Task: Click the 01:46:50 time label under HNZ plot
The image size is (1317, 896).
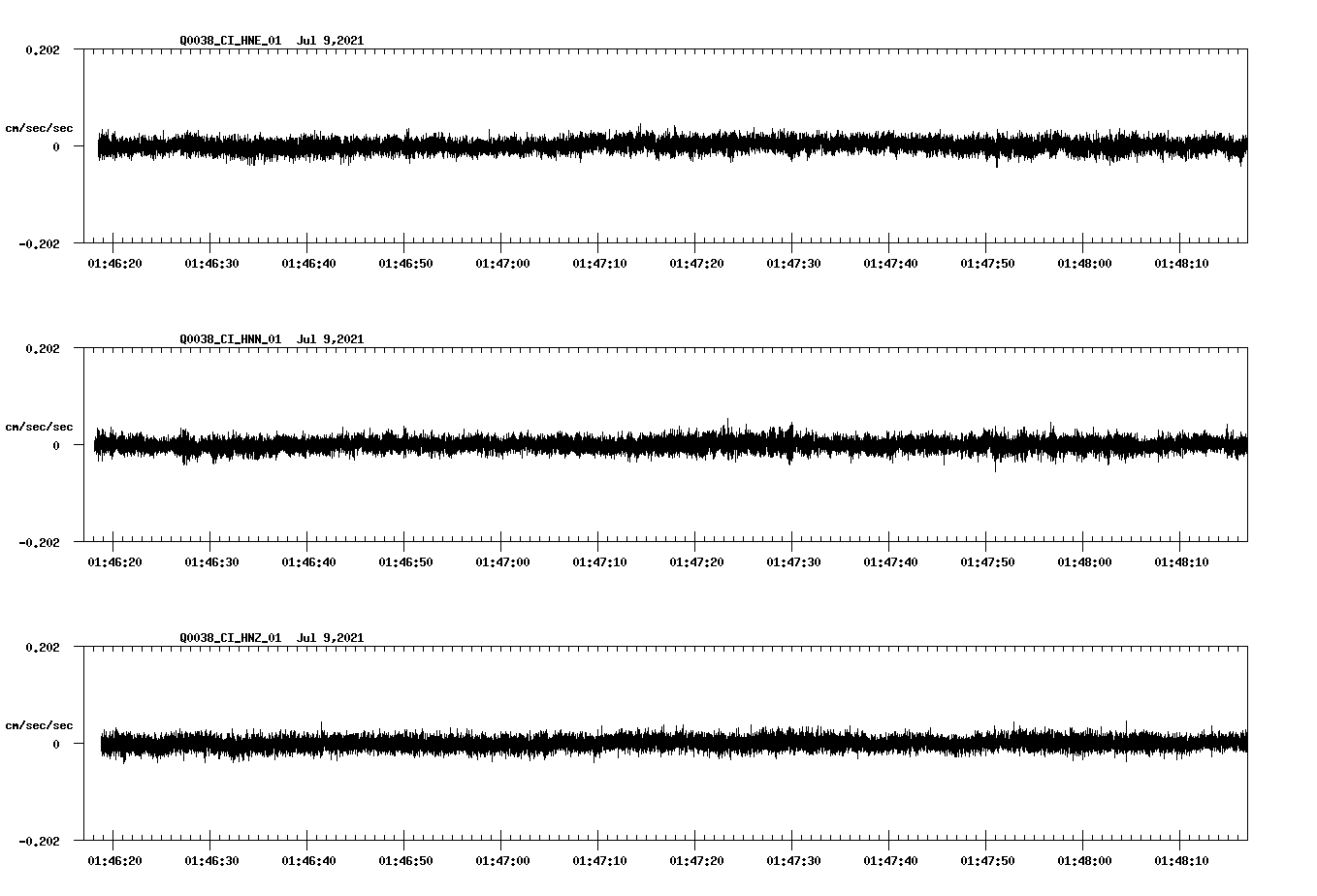Action: pyautogui.click(x=405, y=861)
